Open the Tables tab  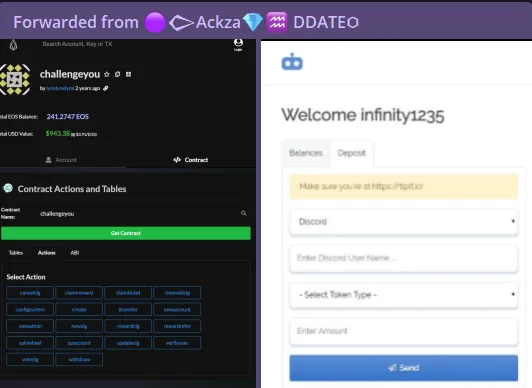(x=16, y=253)
